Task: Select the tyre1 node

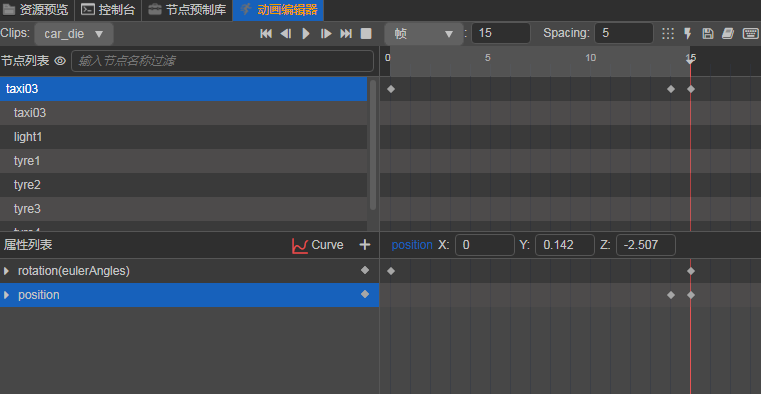Action: [183, 161]
